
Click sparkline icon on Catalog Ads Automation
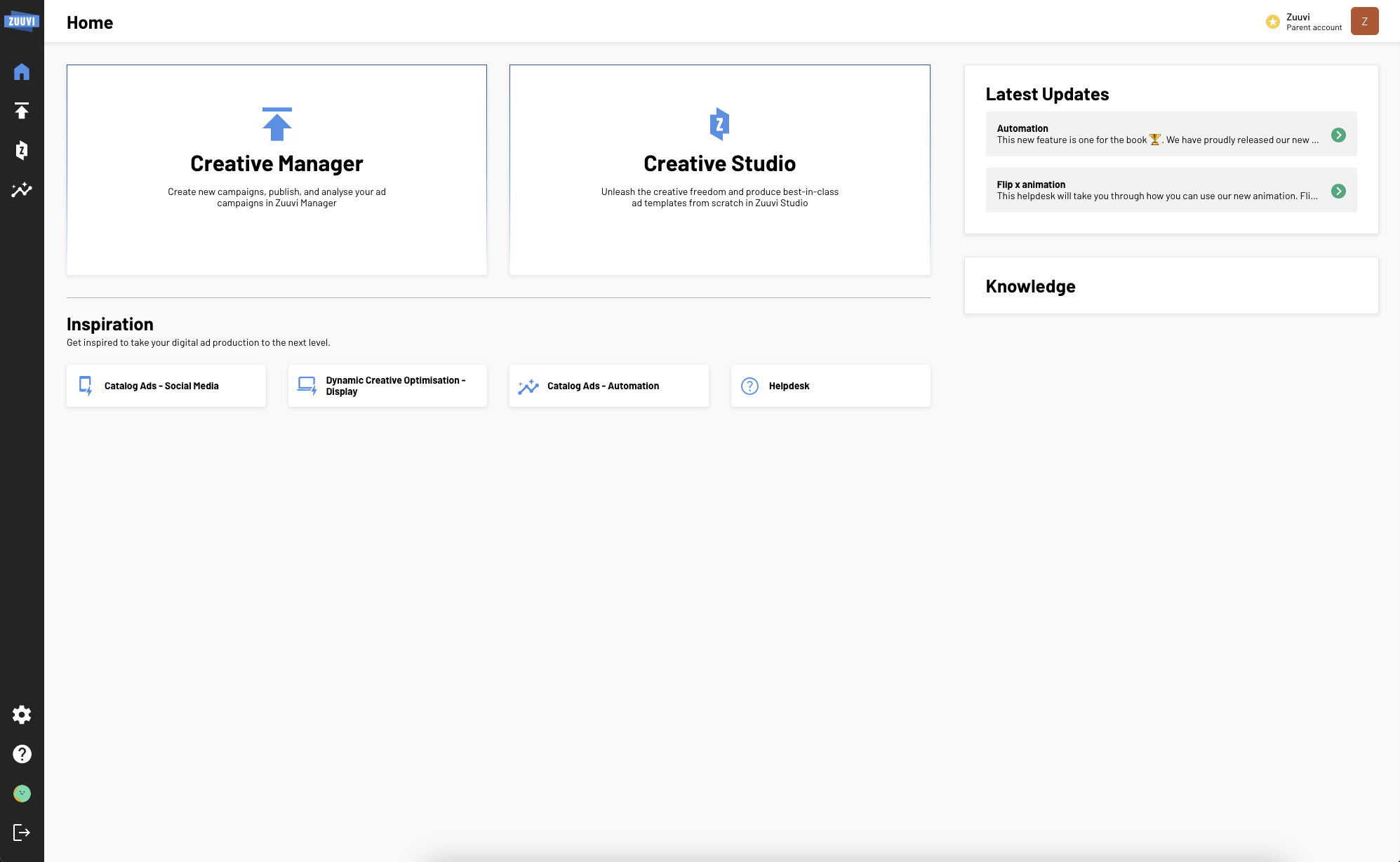click(x=528, y=386)
